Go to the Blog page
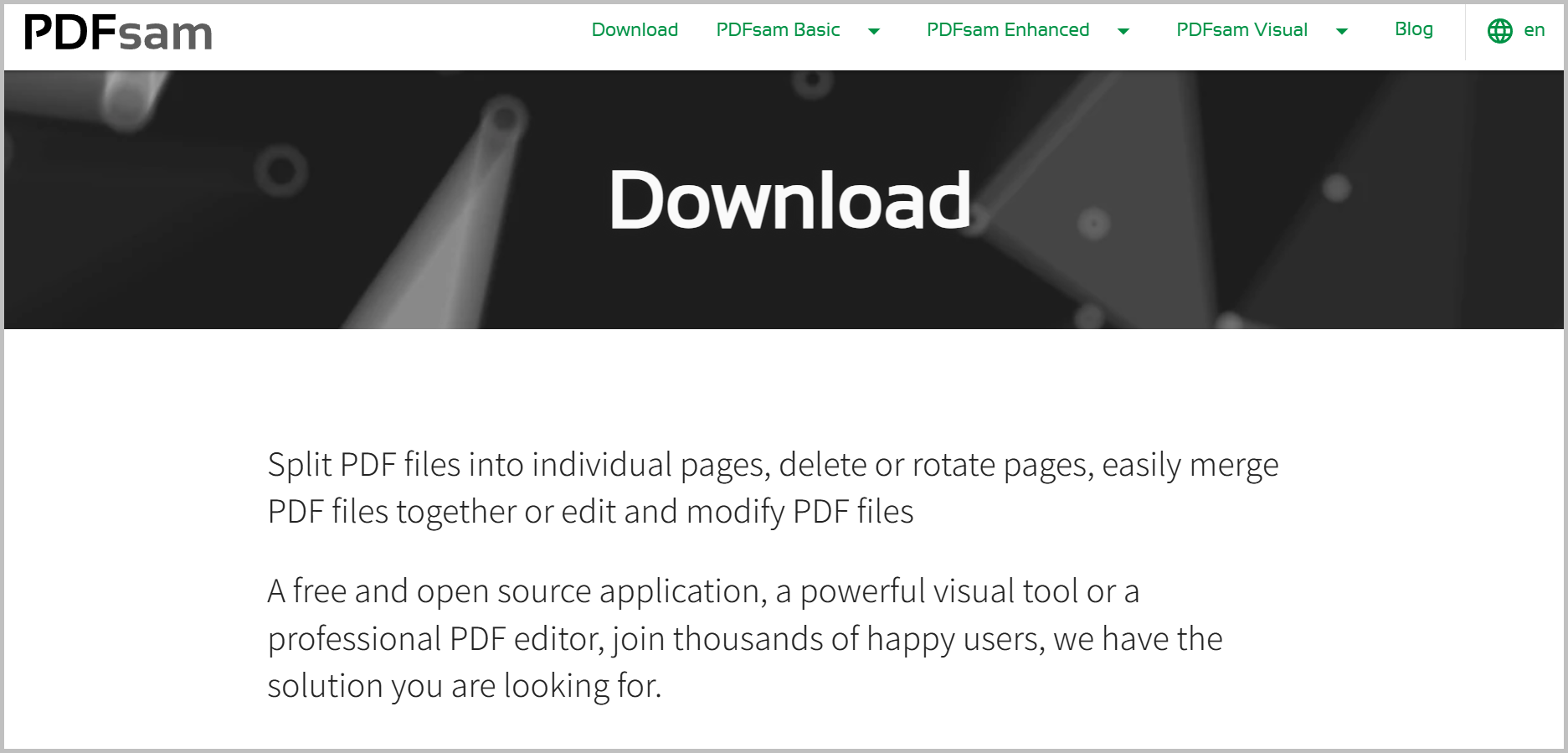Image resolution: width=1568 pixels, height=753 pixels. click(x=1413, y=29)
